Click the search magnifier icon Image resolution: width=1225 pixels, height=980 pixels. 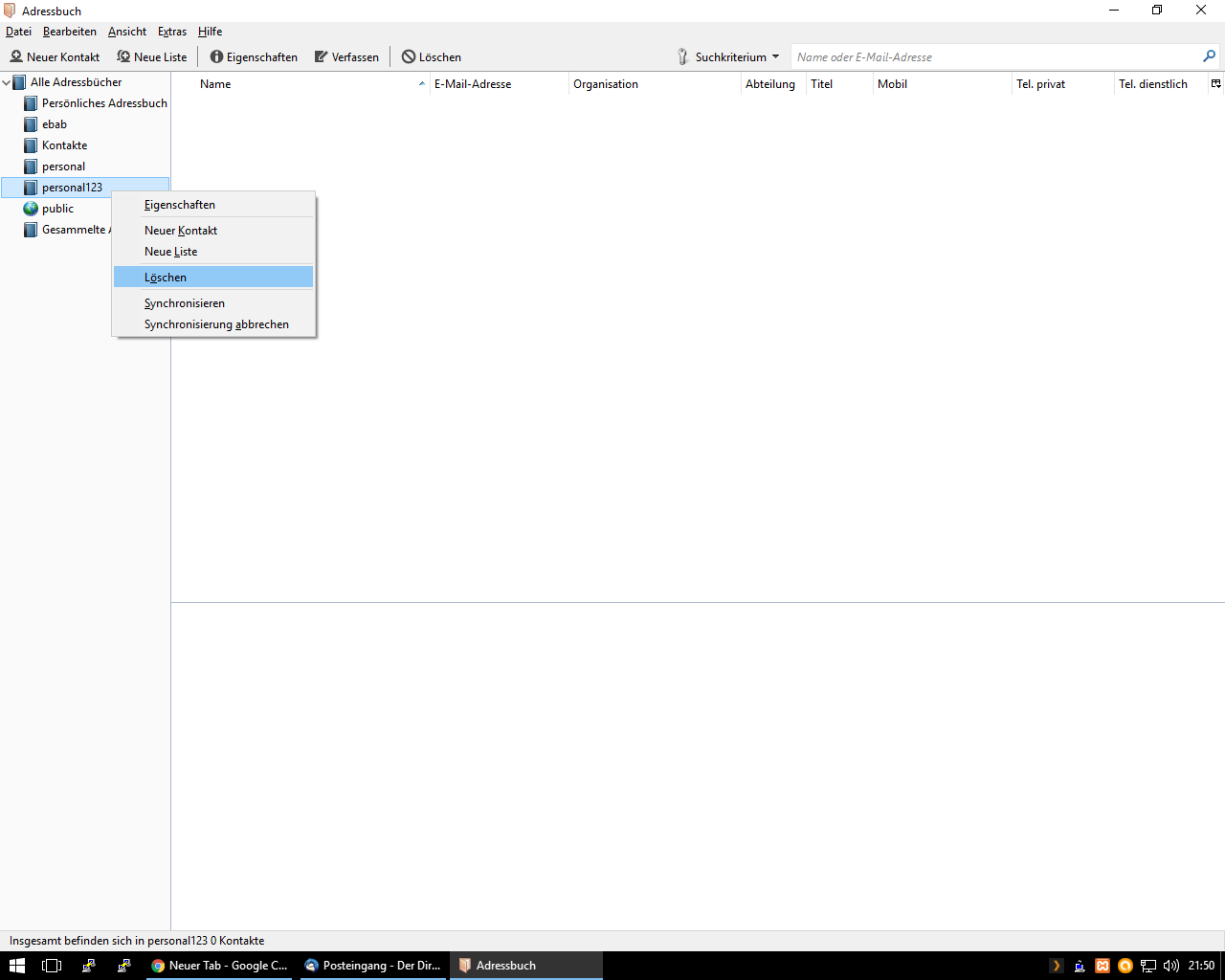1209,56
